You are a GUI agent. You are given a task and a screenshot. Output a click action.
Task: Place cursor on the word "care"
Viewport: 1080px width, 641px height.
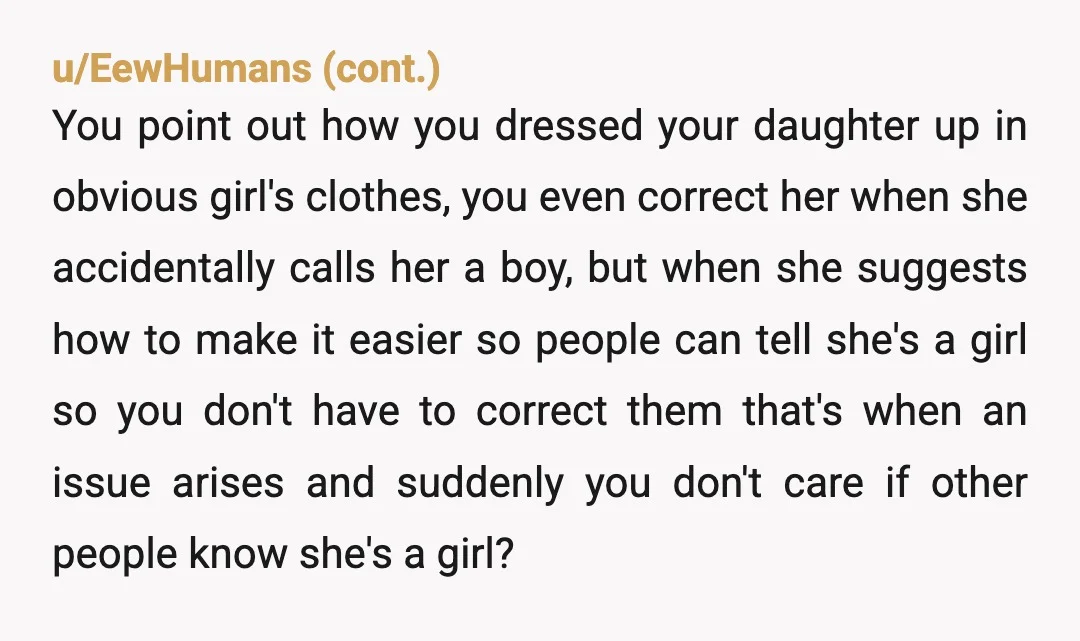[824, 483]
